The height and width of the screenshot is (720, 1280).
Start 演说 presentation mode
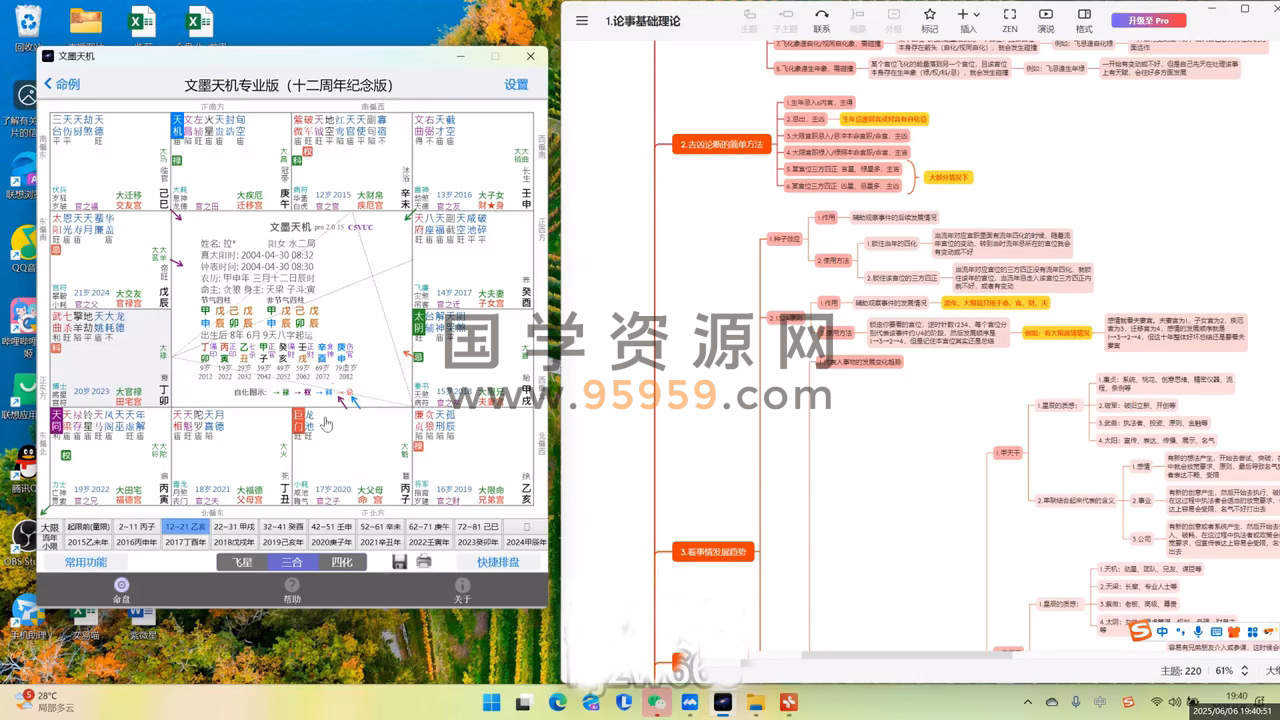1045,20
